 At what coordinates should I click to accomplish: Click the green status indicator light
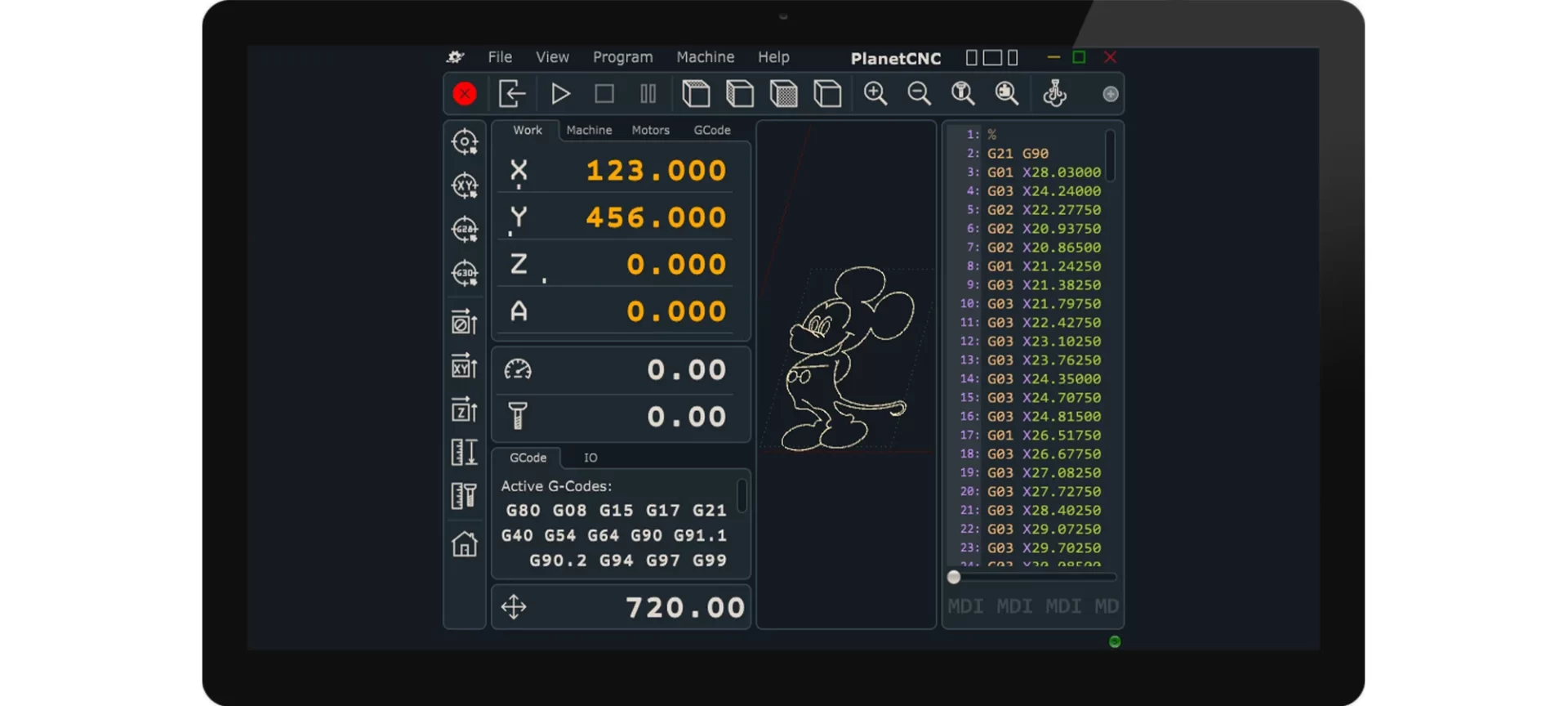tap(1115, 641)
